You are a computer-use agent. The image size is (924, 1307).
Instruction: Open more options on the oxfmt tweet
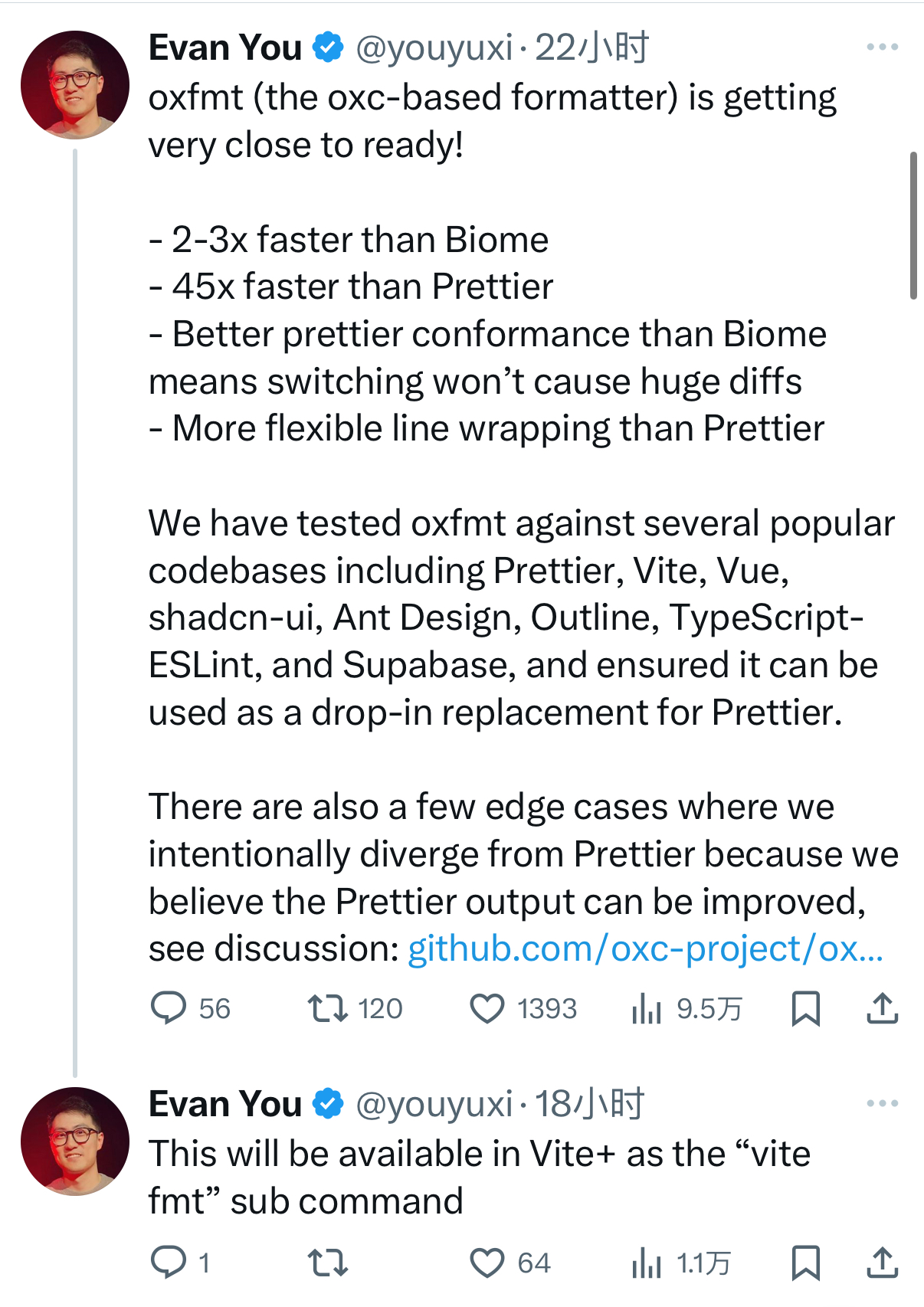[x=882, y=47]
